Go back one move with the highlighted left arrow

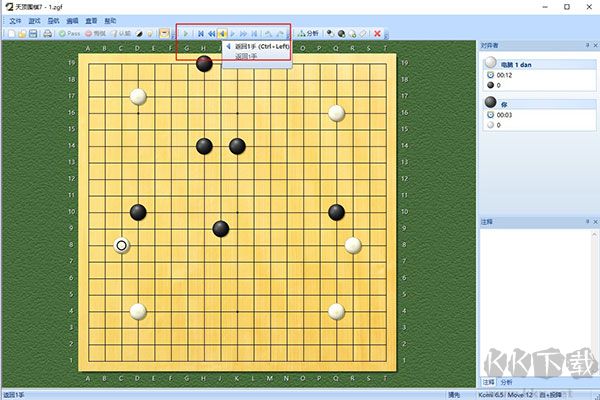(222, 34)
